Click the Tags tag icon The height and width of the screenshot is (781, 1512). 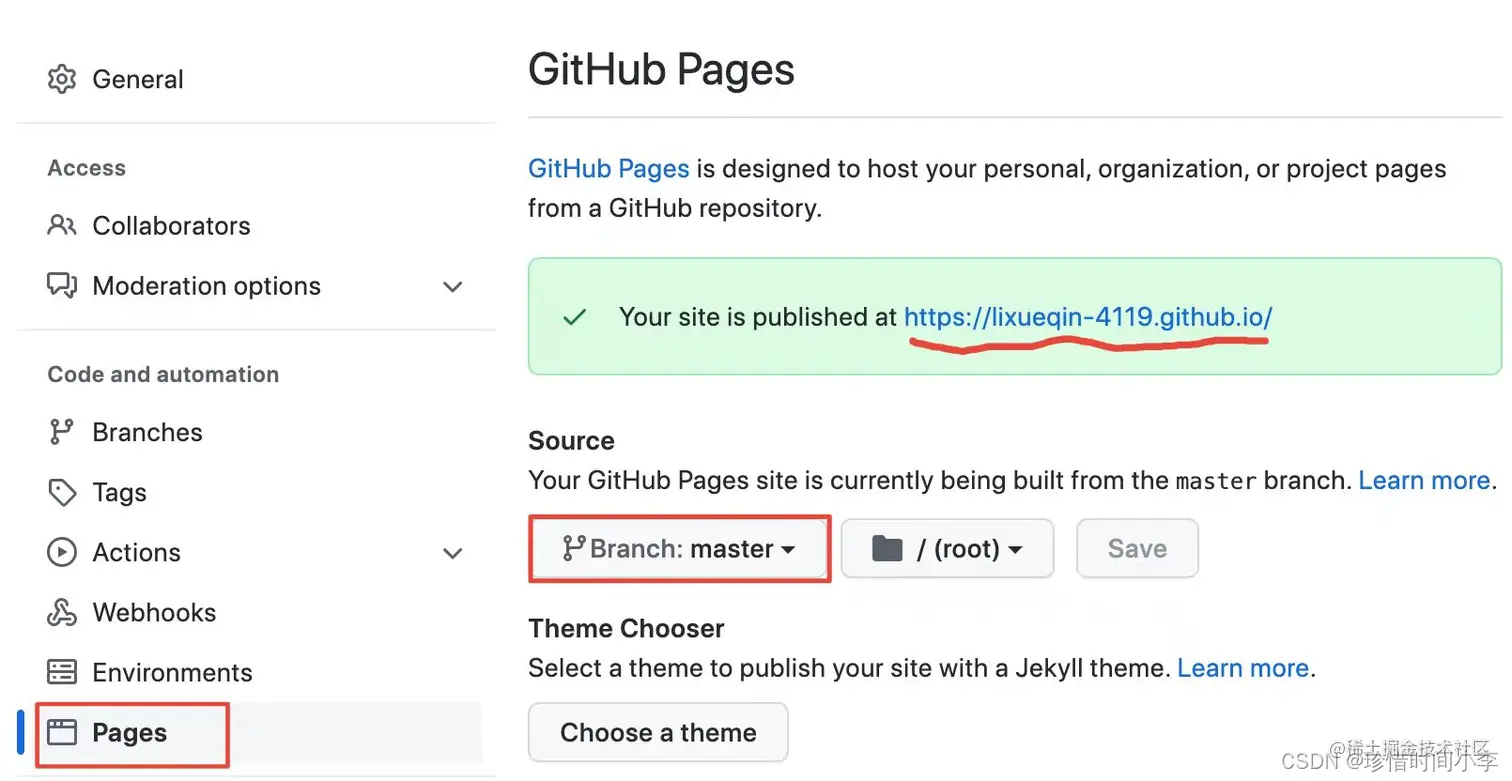[62, 492]
